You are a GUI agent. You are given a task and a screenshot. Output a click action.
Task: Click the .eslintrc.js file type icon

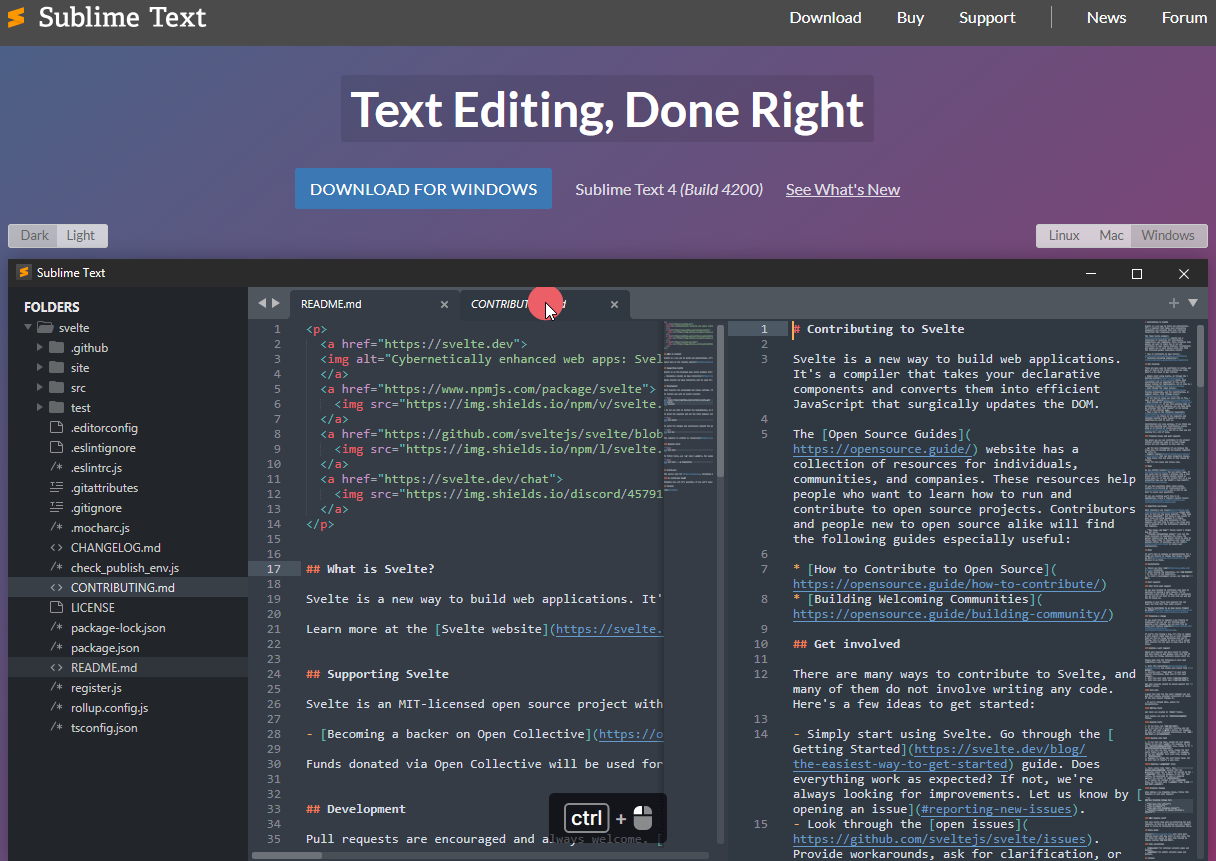click(57, 468)
